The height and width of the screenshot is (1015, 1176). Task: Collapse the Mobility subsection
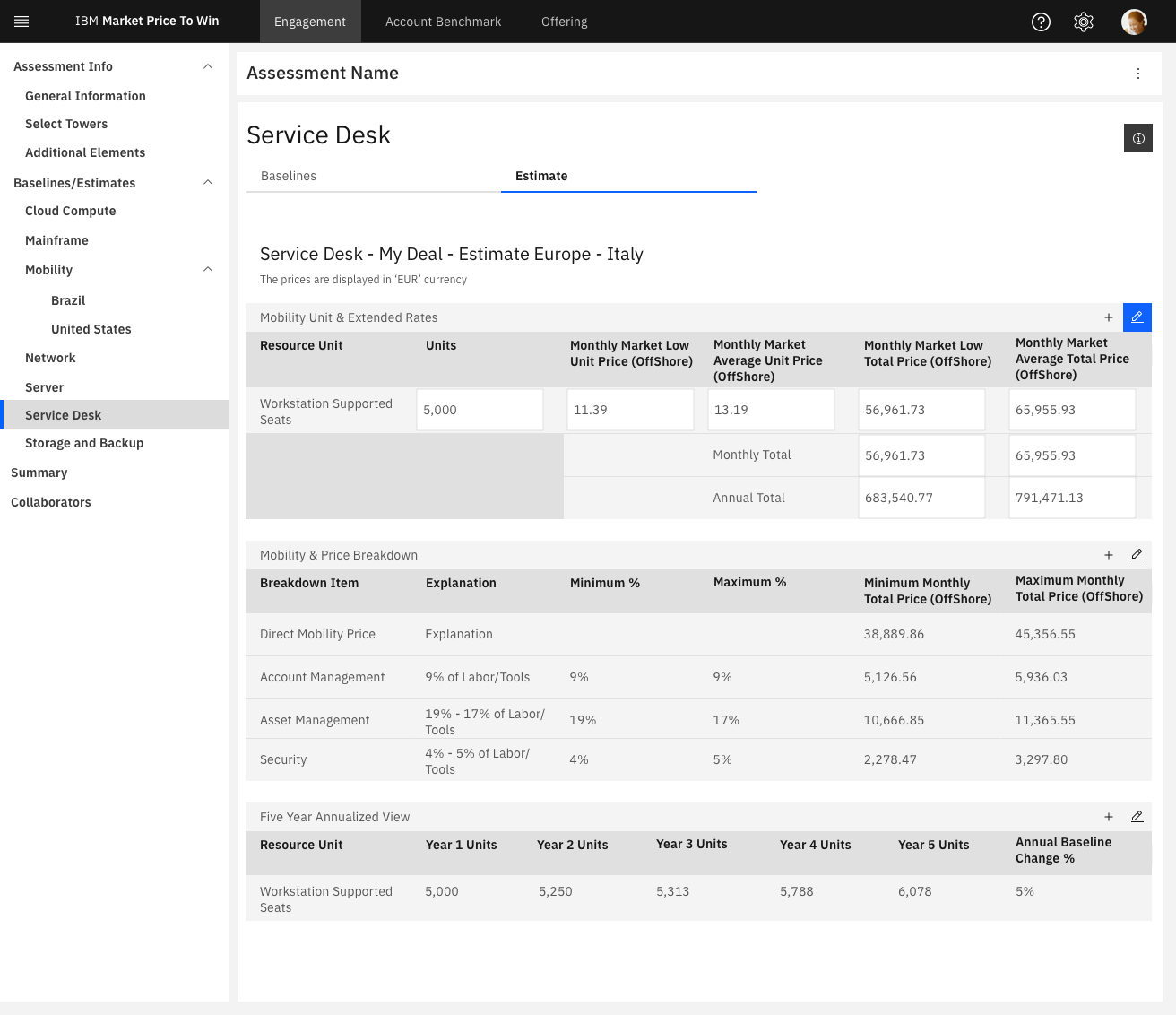pyautogui.click(x=208, y=270)
